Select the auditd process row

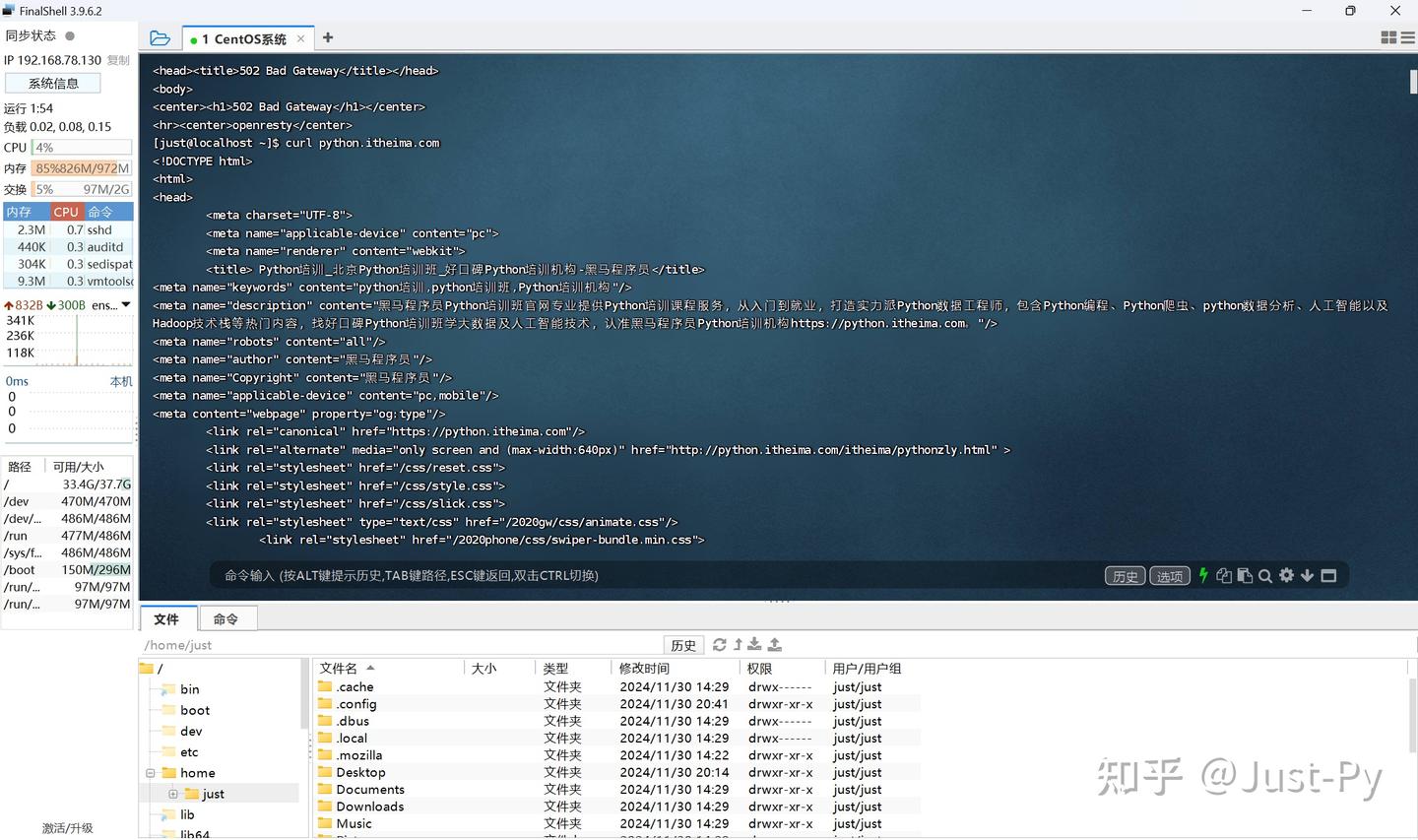(68, 246)
